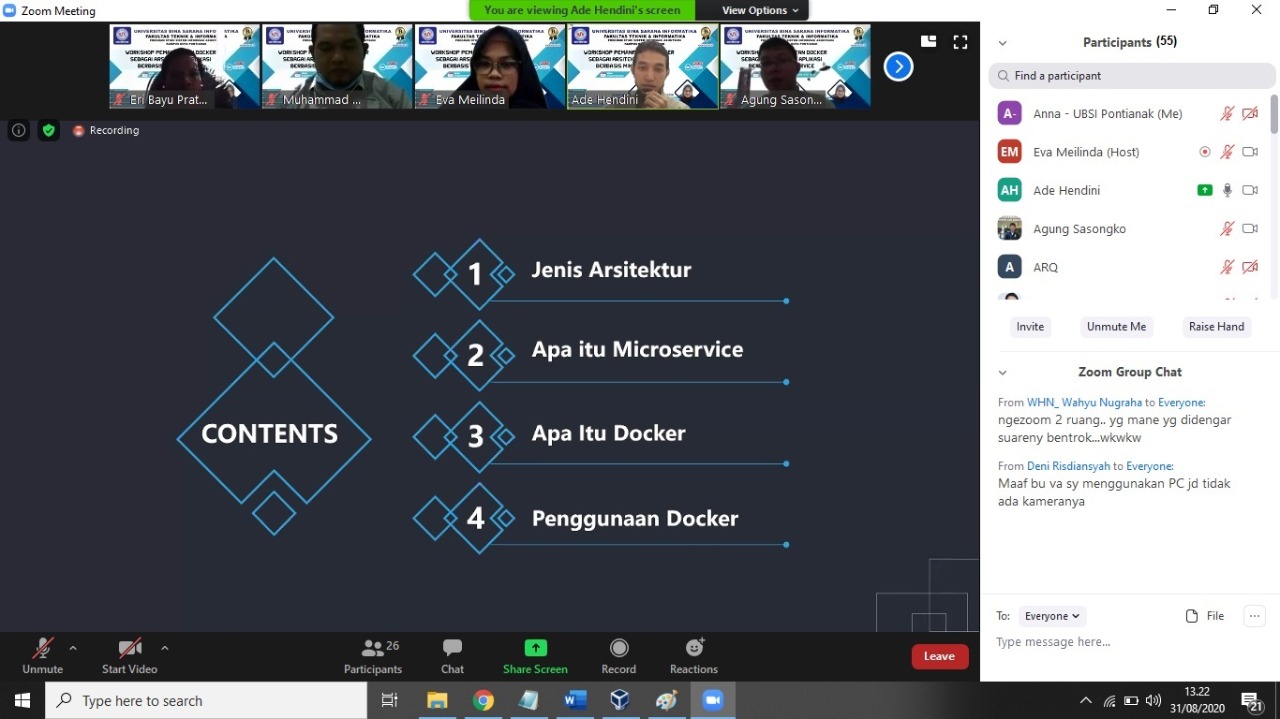Toggle Start Video camera on

pos(129,649)
